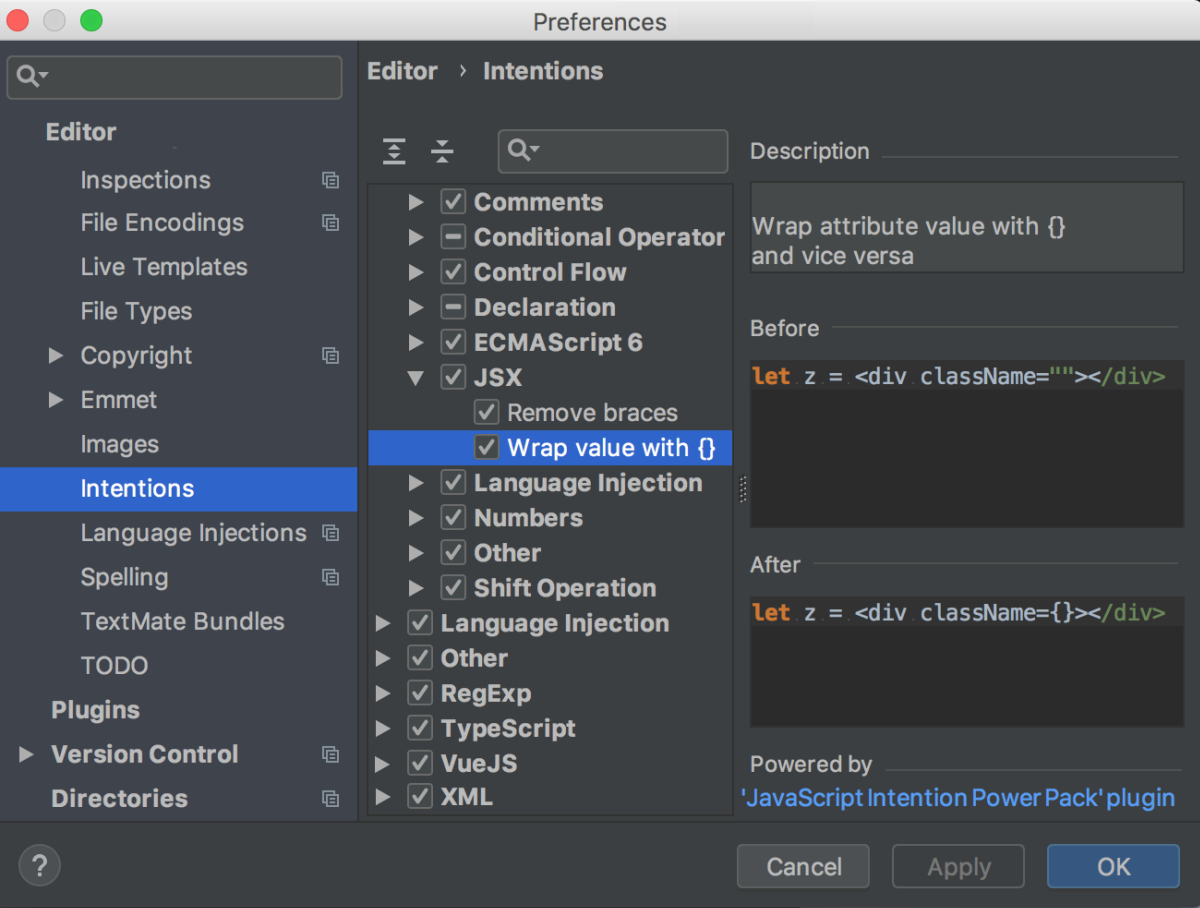
Task: Expand the Version Control section
Action: point(26,754)
